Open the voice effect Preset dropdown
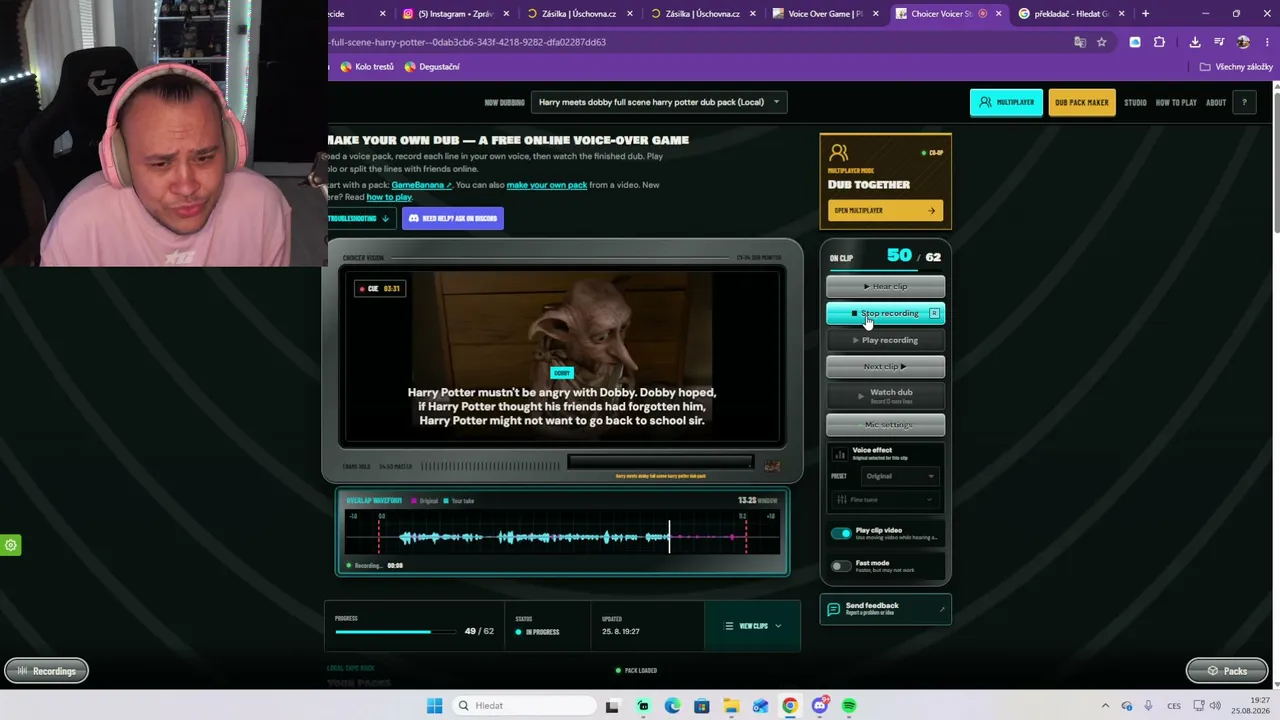 pos(899,476)
